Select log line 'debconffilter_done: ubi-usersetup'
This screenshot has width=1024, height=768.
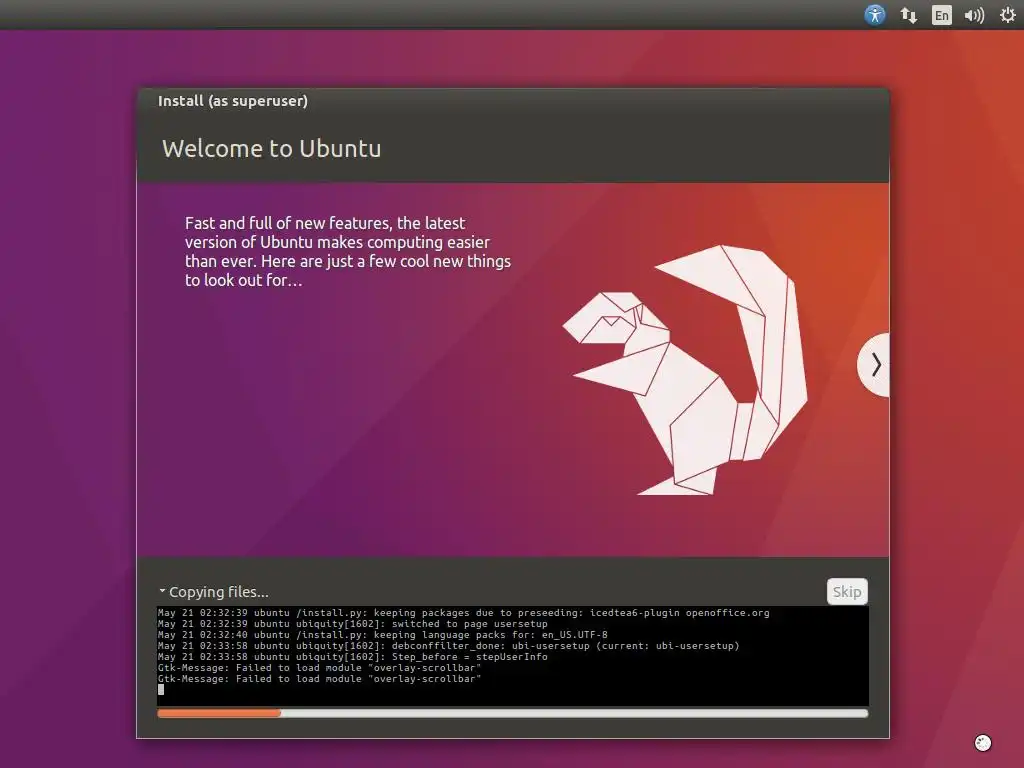(x=449, y=646)
